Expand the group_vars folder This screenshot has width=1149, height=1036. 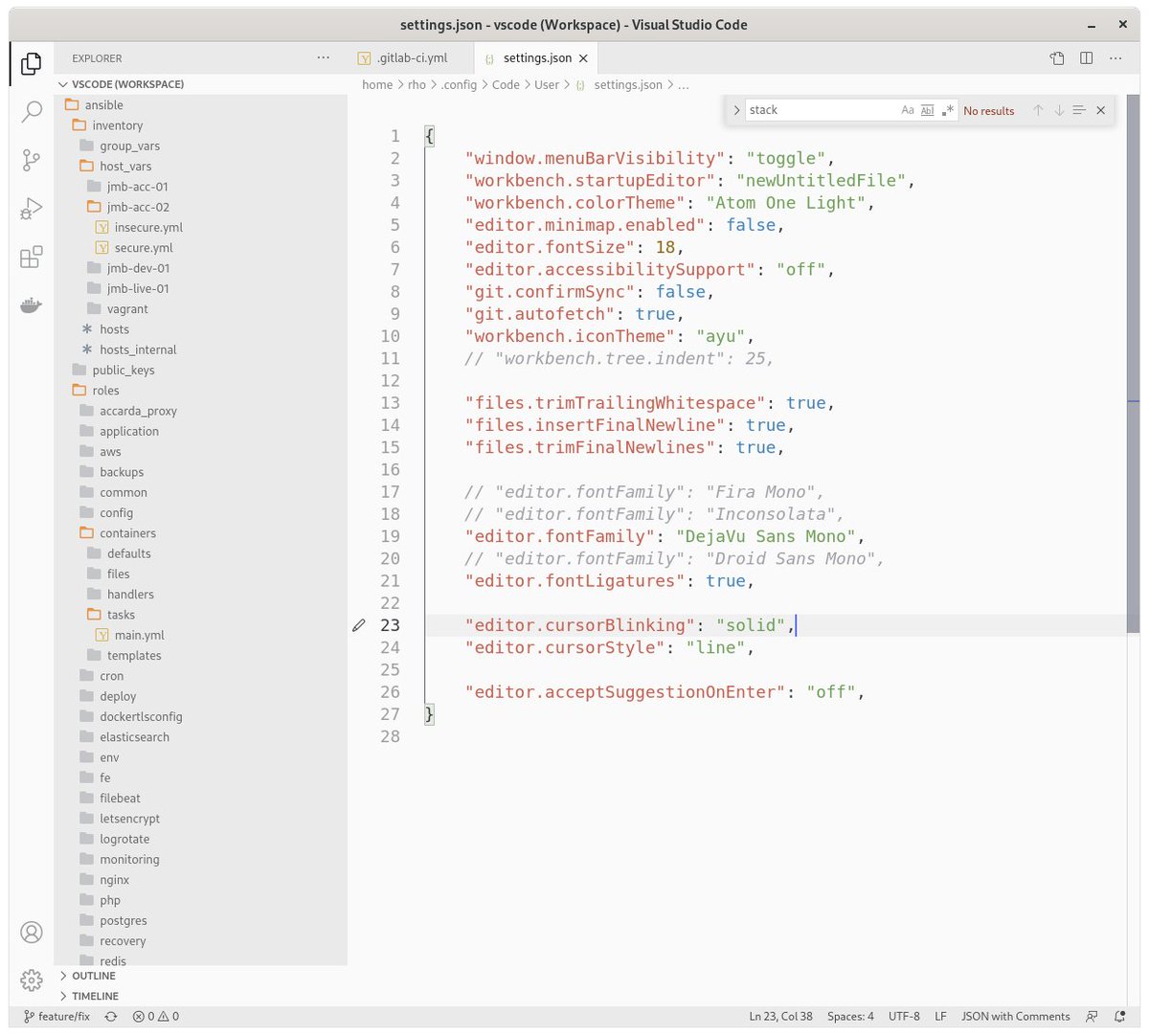[201, 146]
